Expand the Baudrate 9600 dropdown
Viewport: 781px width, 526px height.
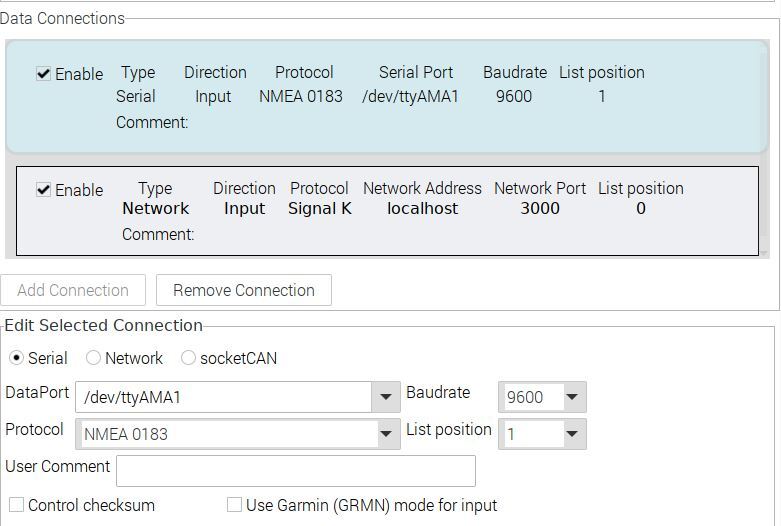click(572, 397)
